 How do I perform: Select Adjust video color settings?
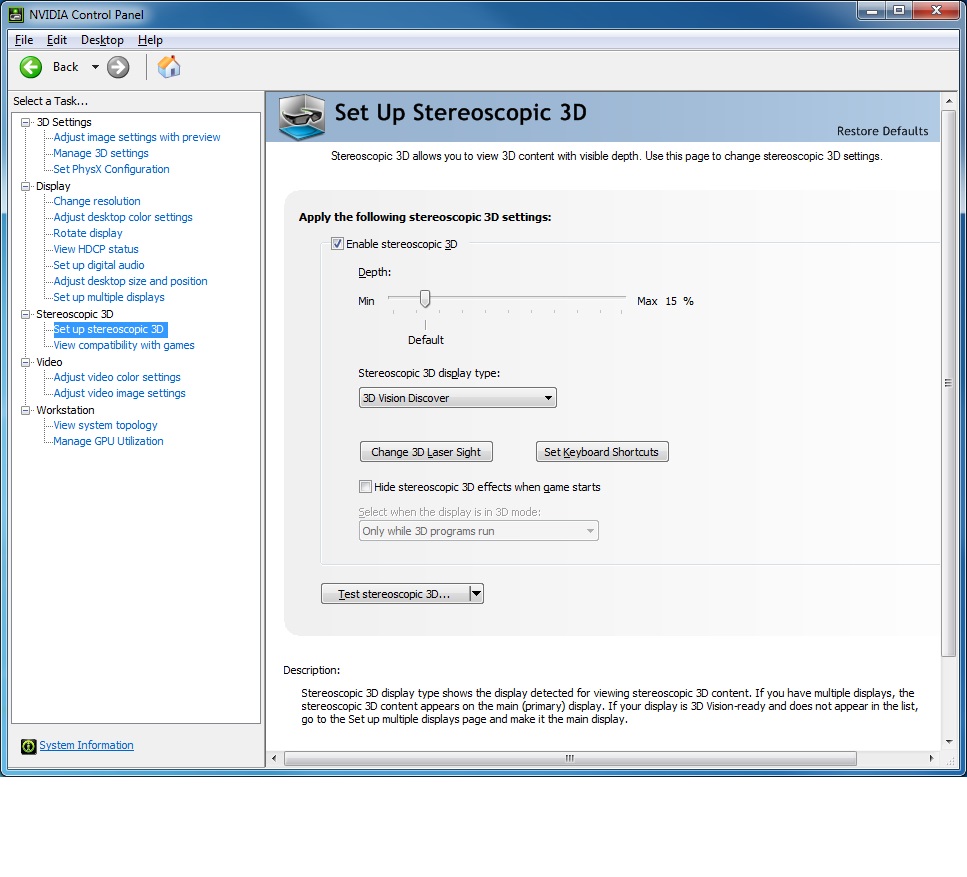click(117, 377)
